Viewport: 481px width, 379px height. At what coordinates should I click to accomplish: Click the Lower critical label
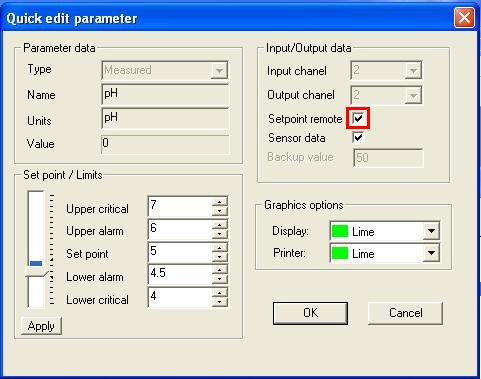pos(97,300)
